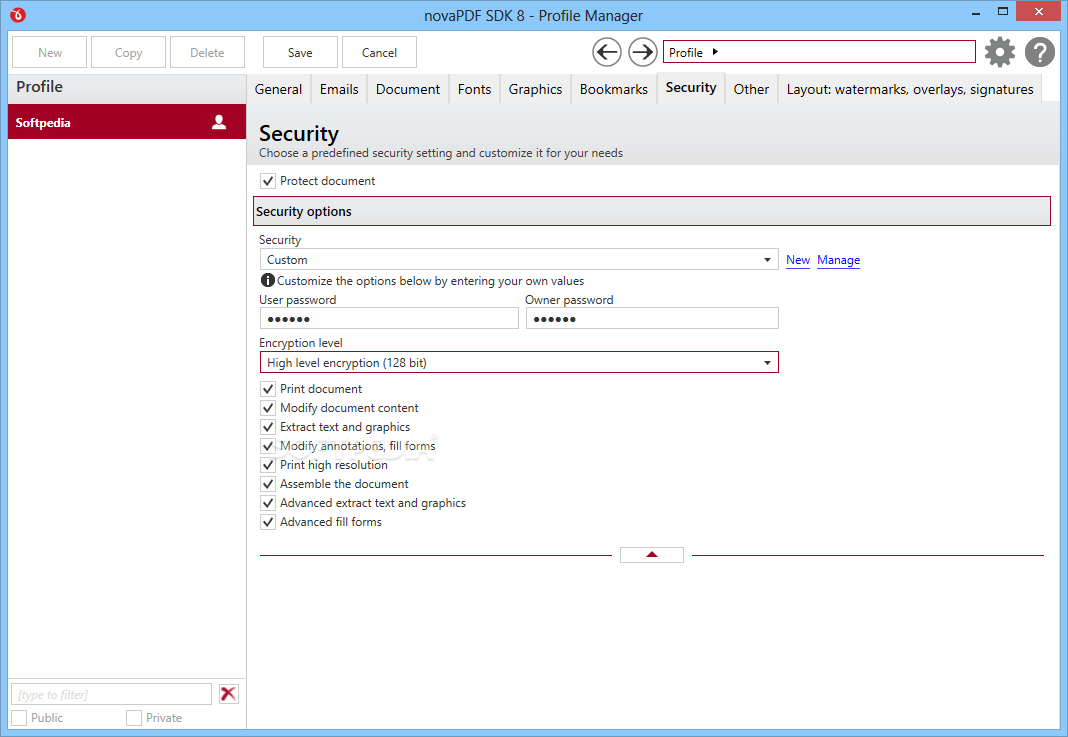Click the back navigation arrow icon

(606, 52)
